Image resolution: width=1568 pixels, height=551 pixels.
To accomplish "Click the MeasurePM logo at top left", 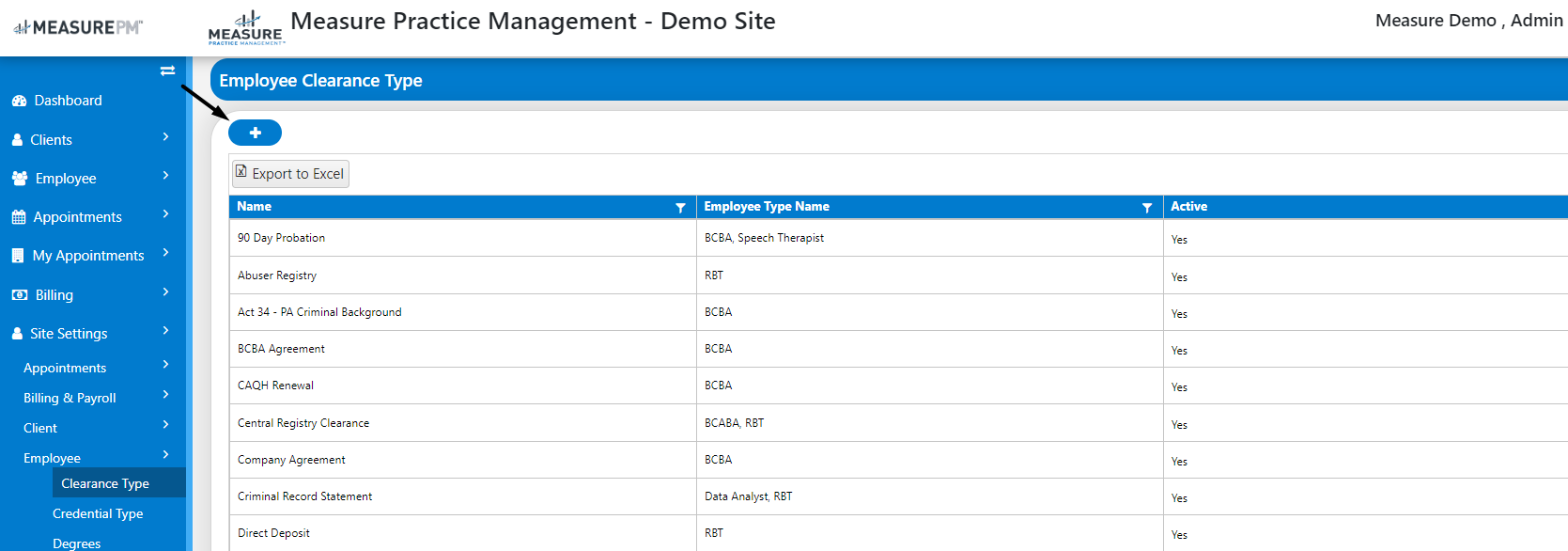I will click(78, 27).
